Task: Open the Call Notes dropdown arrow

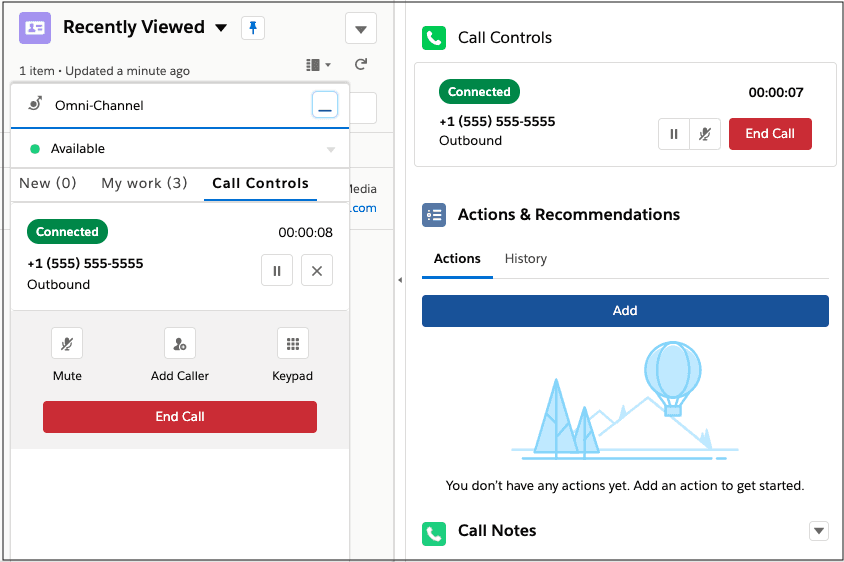Action: [819, 531]
